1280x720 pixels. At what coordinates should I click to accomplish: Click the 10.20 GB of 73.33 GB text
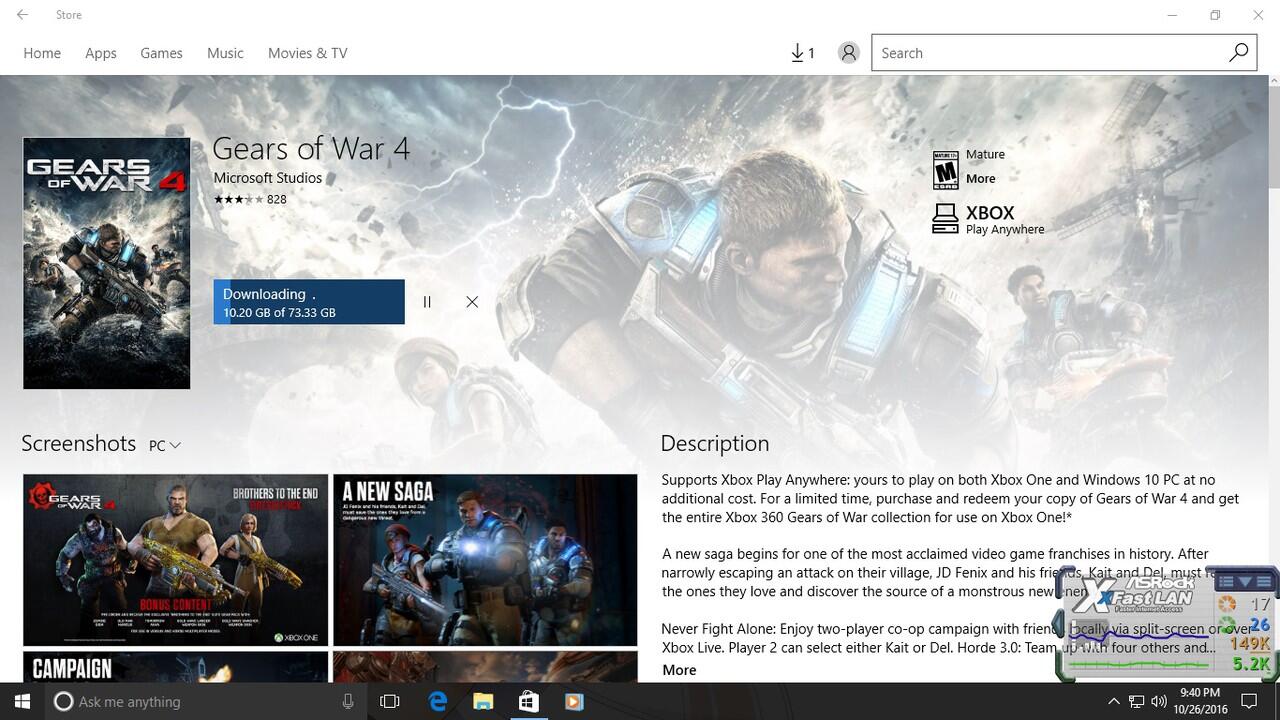click(279, 313)
